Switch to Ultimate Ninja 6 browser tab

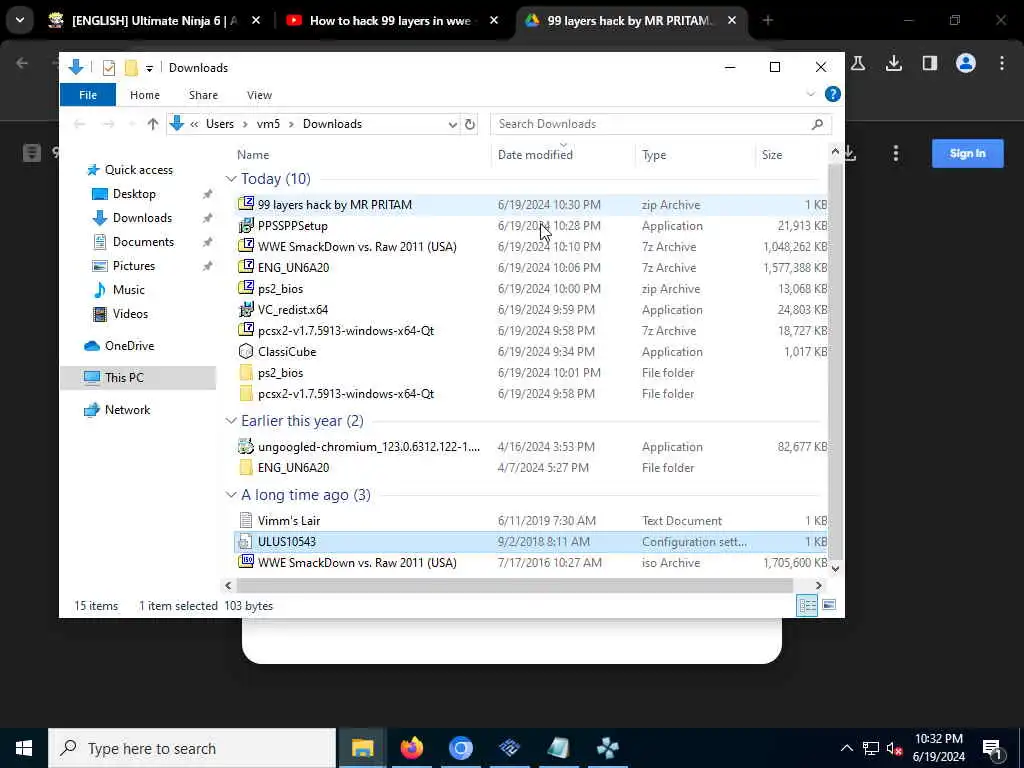point(155,20)
